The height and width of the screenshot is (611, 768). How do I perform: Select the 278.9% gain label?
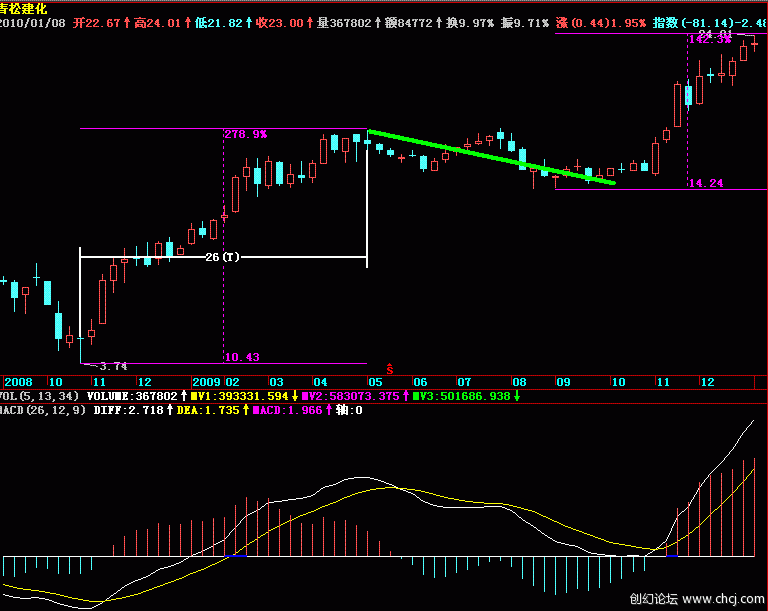click(x=245, y=134)
